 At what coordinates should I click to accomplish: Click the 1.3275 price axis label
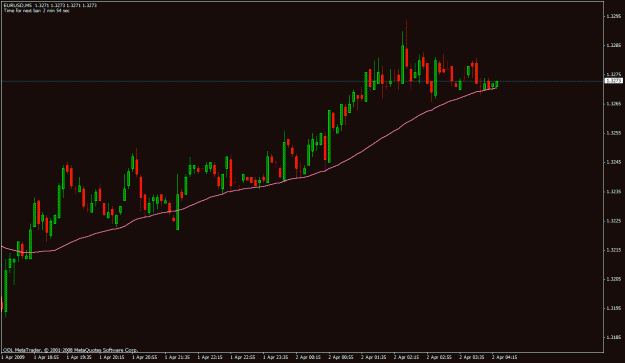coord(613,74)
